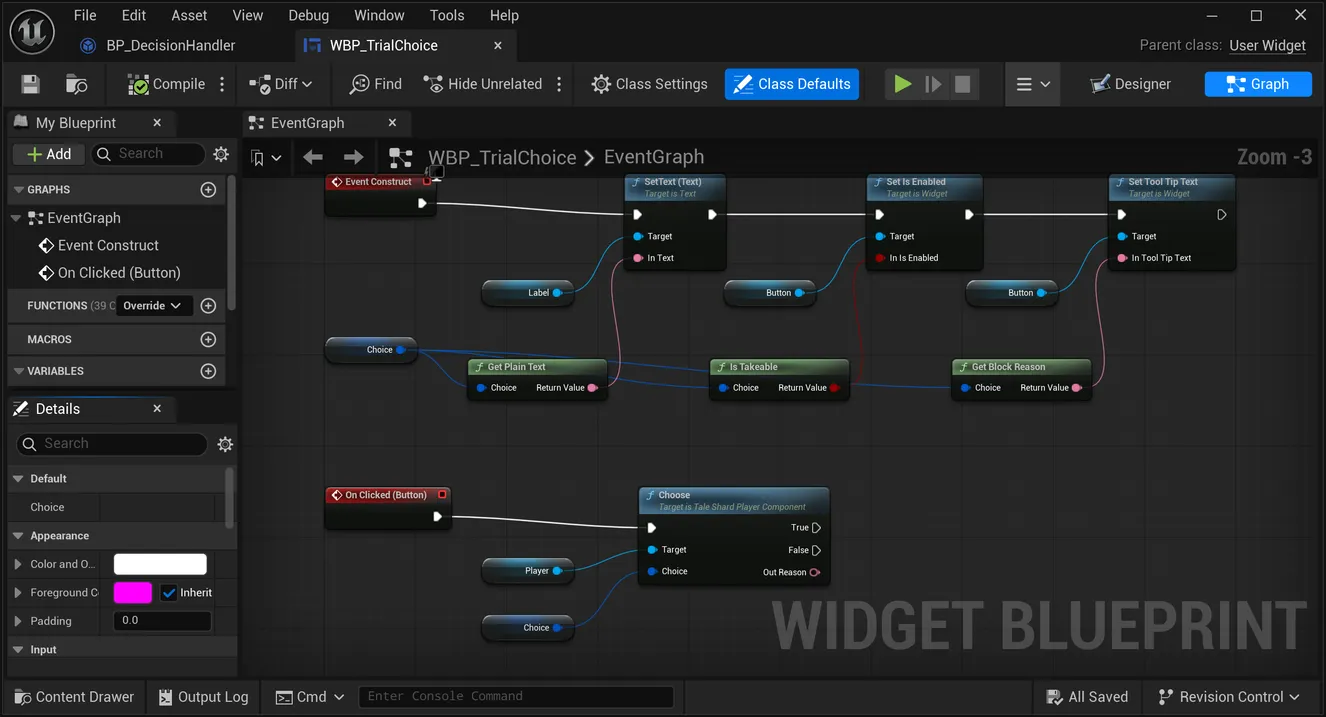The width and height of the screenshot is (1326, 717).
Task: Close the My Blueprint panel tab
Action: pos(157,123)
